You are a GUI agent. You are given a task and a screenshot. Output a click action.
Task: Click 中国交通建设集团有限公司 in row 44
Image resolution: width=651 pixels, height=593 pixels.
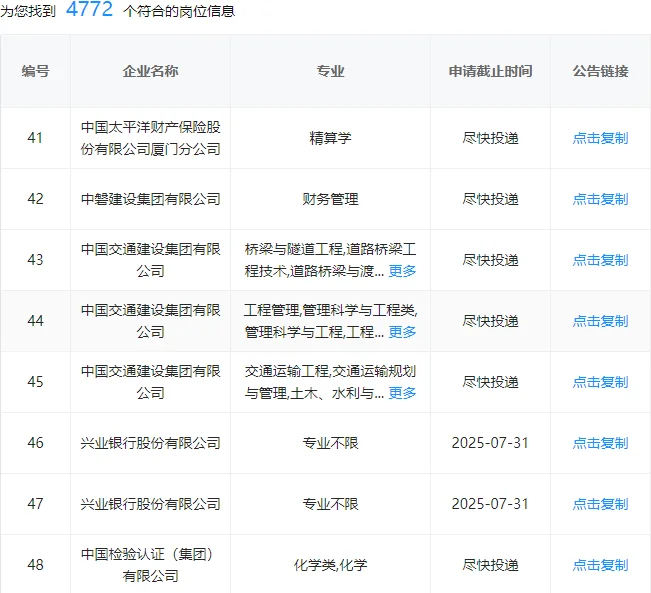[x=150, y=321]
